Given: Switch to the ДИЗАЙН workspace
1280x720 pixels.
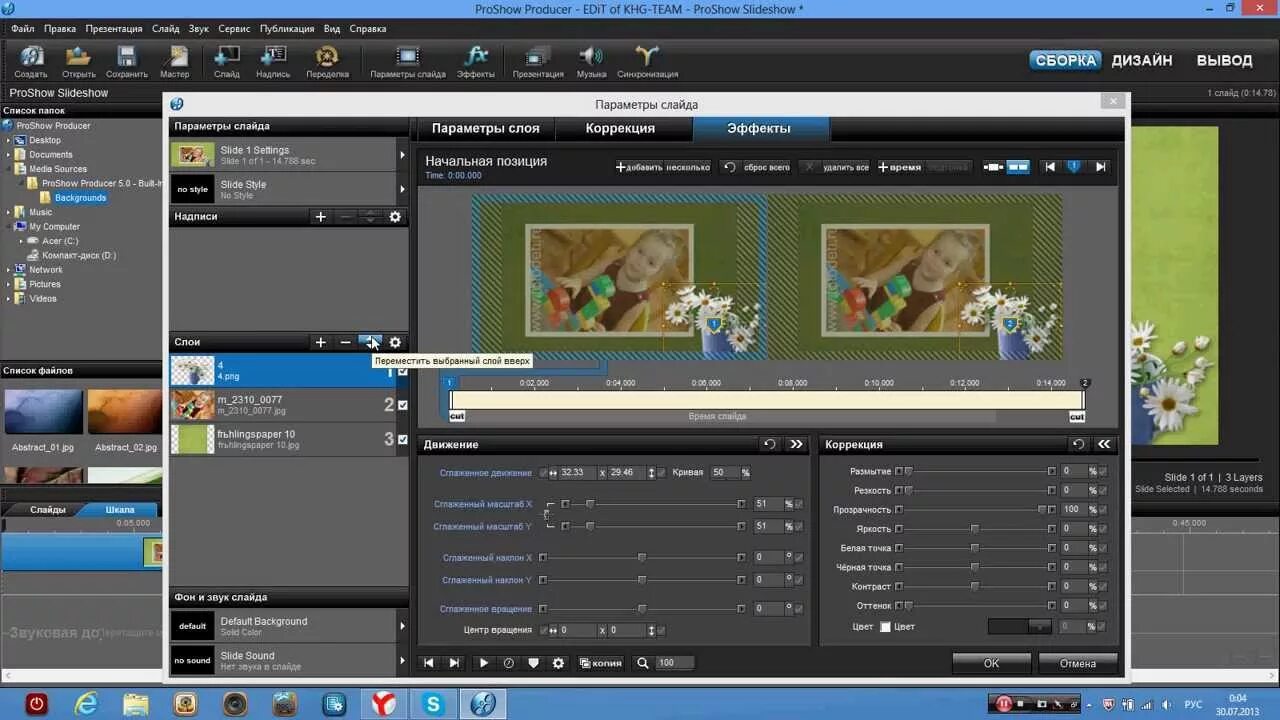Looking at the screenshot, I should 1142,60.
